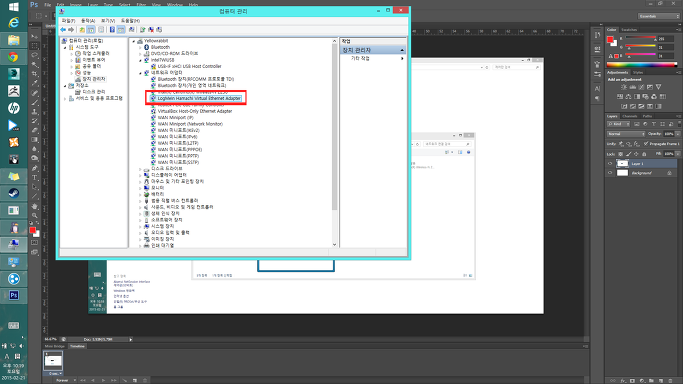Screen dimensions: 683x384
Task: Open 기타 작업 in the actions pane
Action: (360, 58)
